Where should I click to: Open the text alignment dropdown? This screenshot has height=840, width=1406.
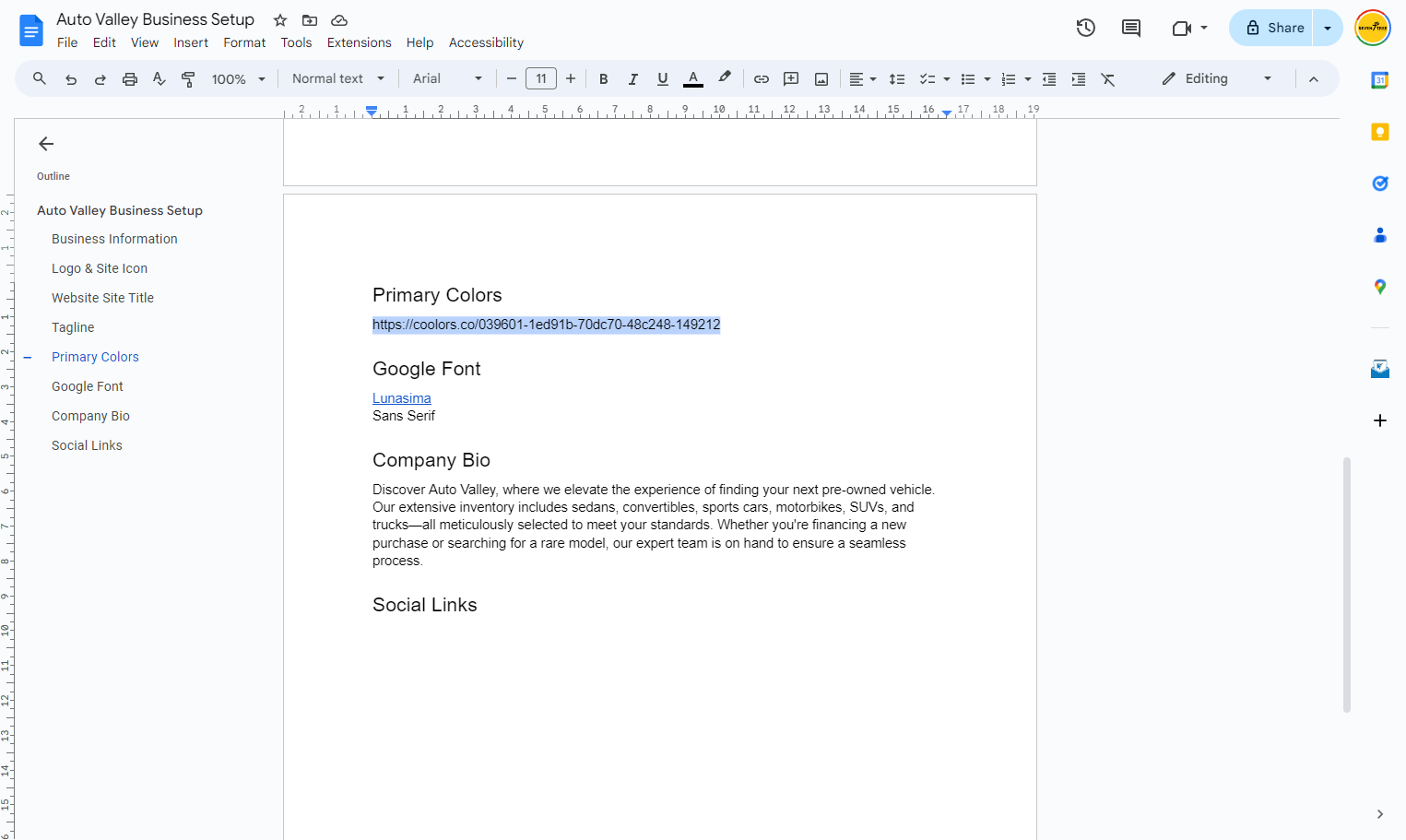tap(863, 79)
